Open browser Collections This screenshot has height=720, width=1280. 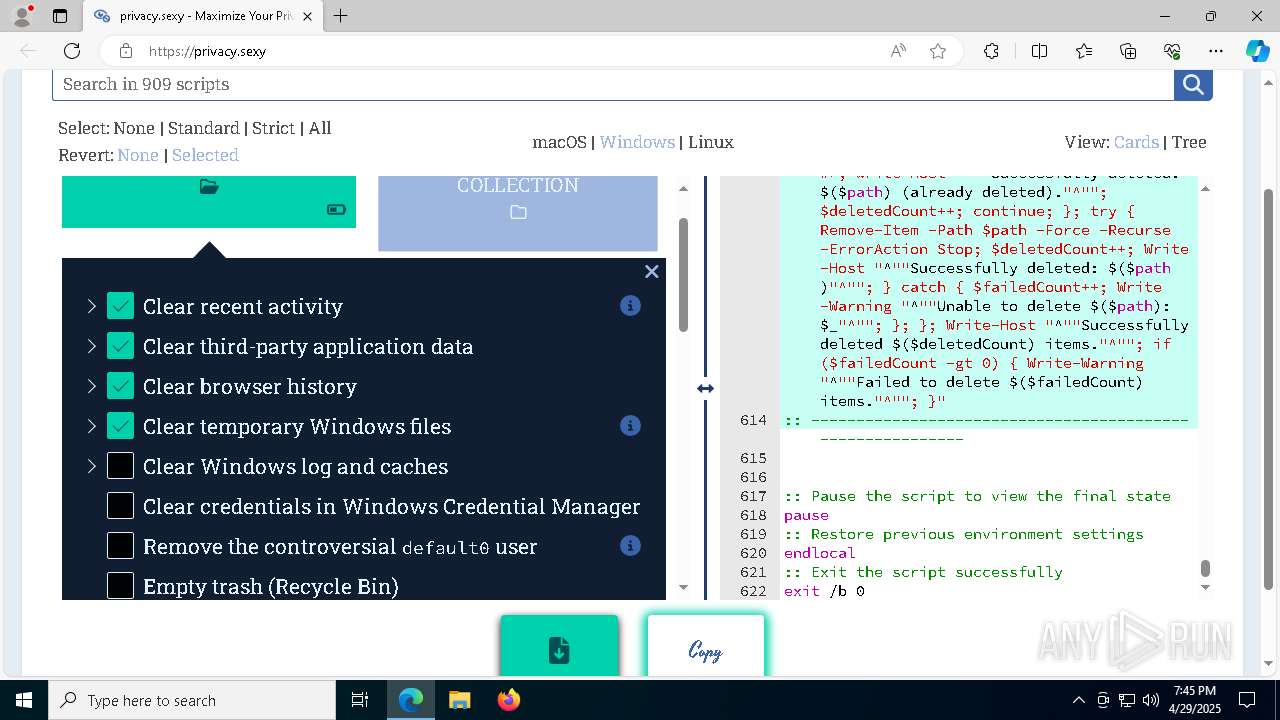(x=1128, y=51)
